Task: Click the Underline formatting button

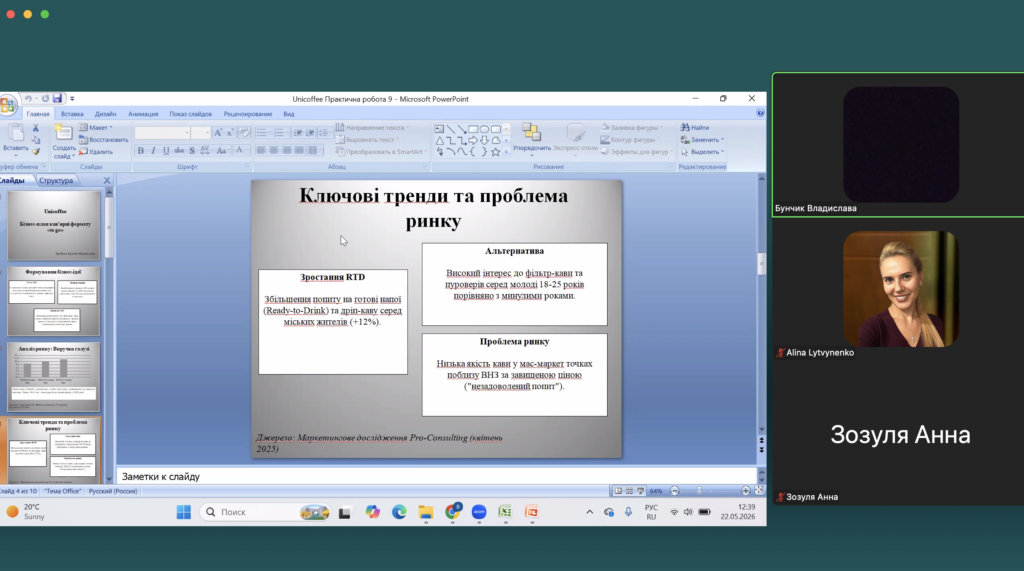Action: (x=166, y=151)
